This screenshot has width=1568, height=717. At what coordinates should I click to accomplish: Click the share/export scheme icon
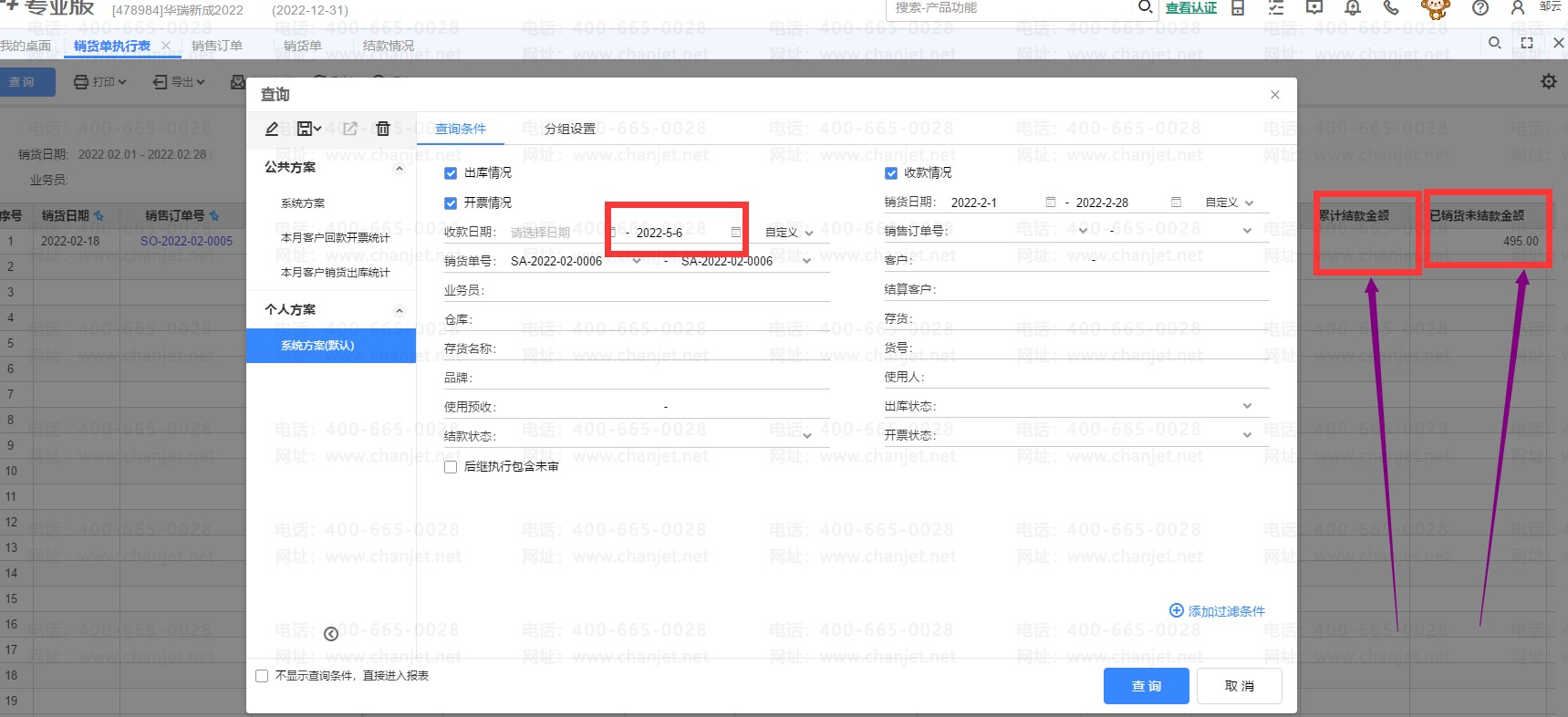[x=349, y=129]
